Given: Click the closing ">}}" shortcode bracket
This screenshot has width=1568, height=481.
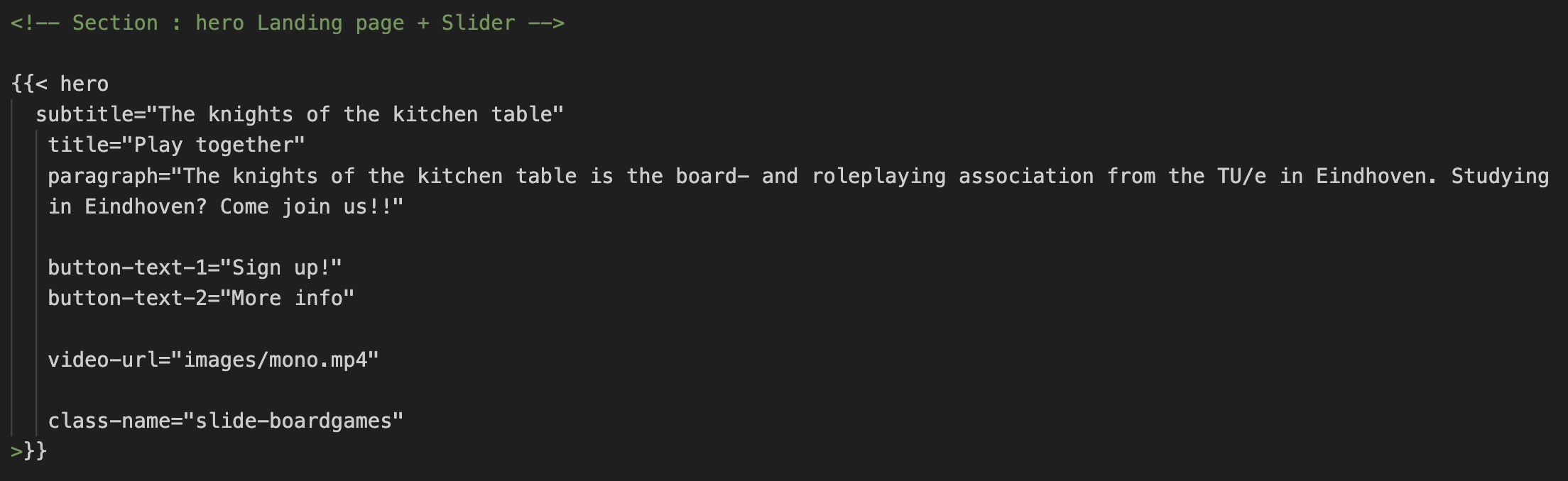Looking at the screenshot, I should coord(28,451).
